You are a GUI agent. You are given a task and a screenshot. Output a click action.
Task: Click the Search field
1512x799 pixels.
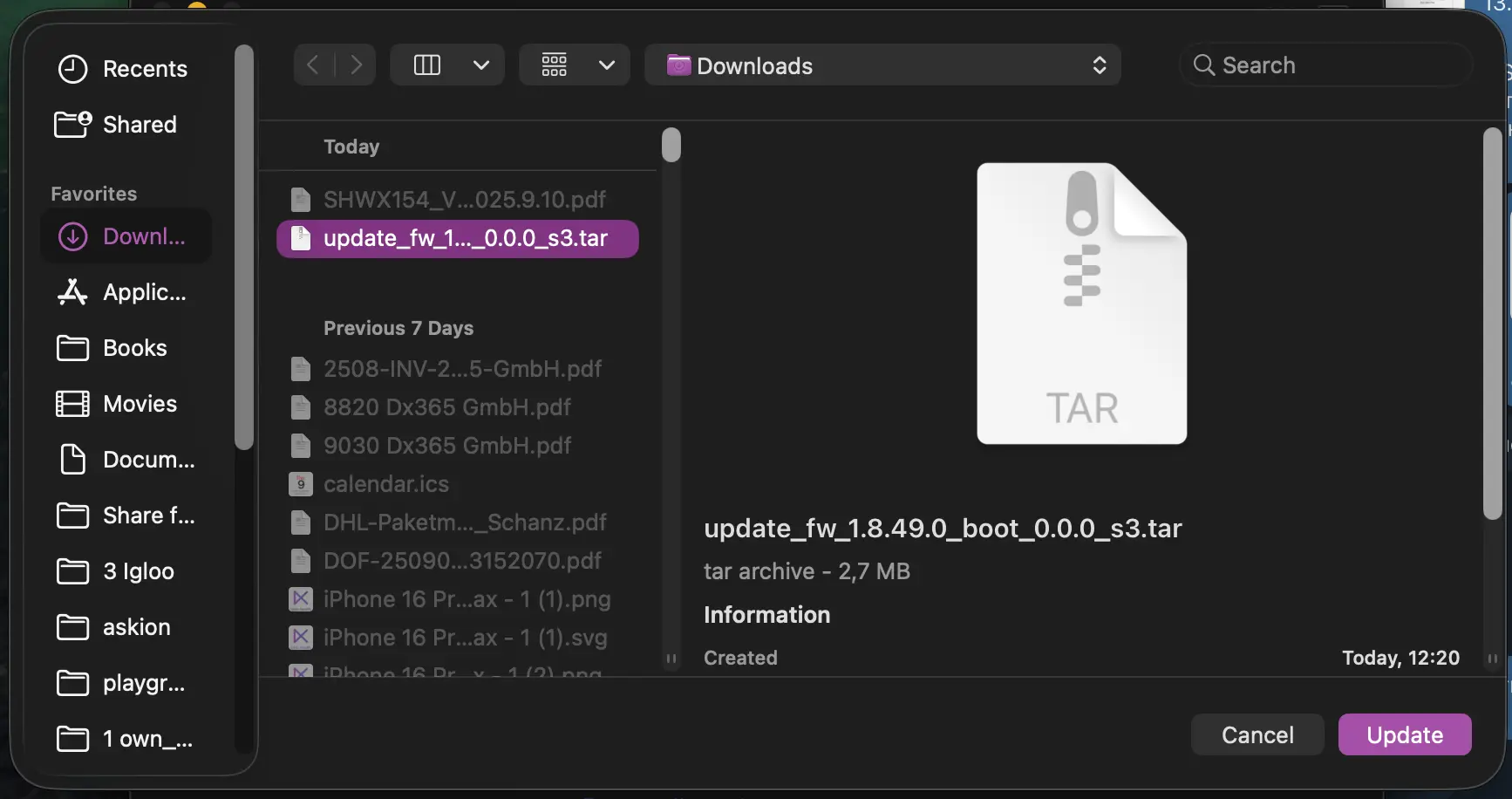pos(1325,65)
